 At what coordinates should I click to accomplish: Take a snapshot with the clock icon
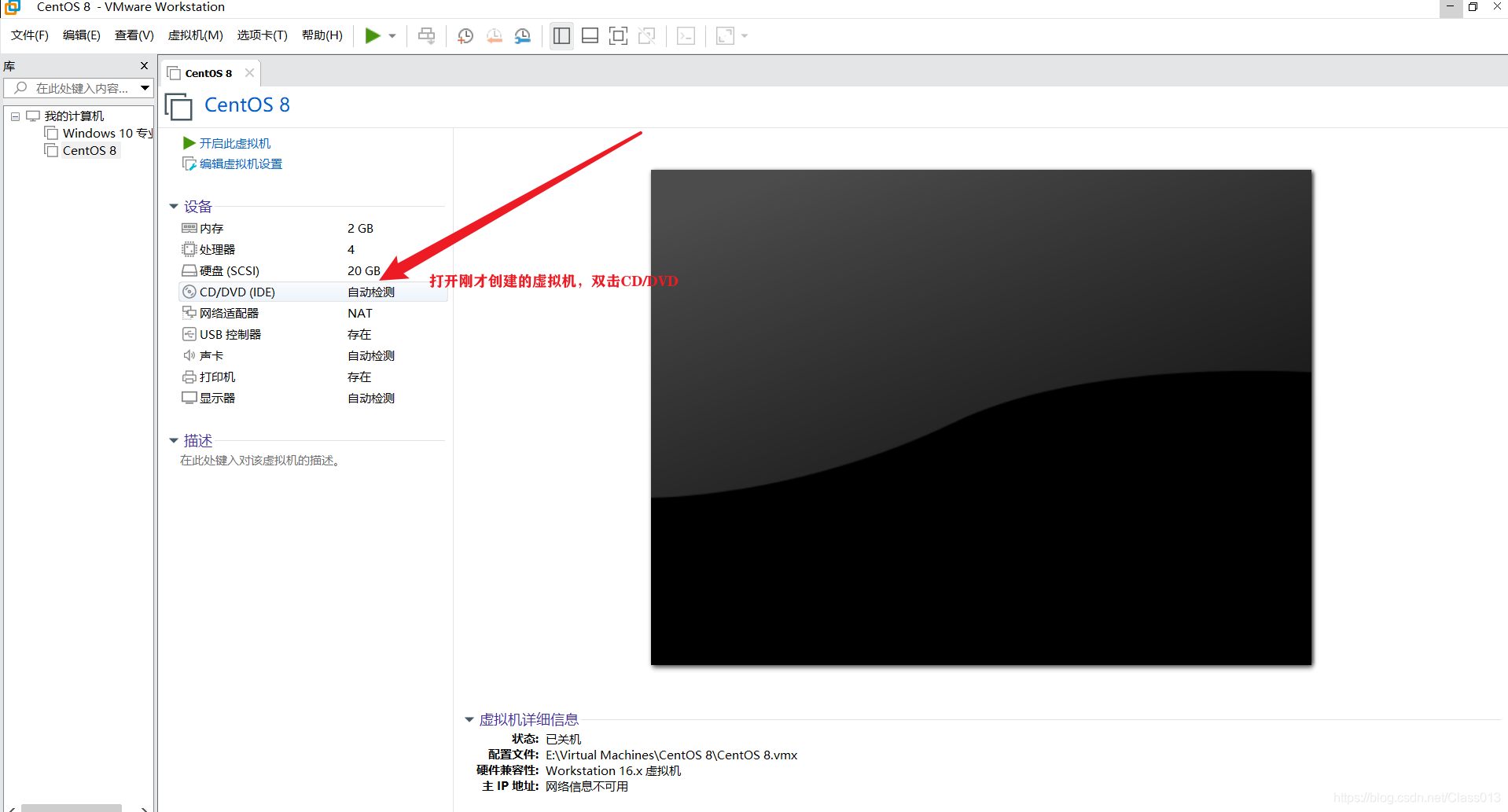click(x=465, y=36)
